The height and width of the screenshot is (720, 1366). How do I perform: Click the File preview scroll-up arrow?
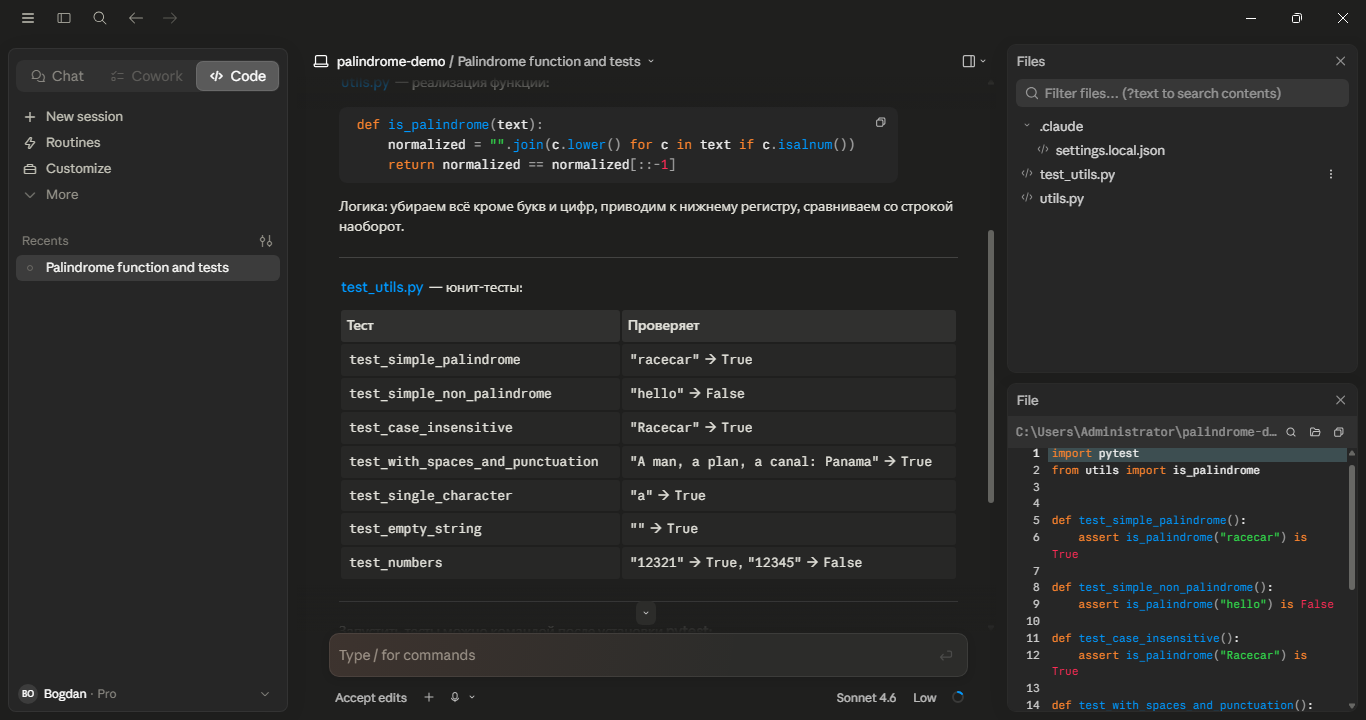1354,453
